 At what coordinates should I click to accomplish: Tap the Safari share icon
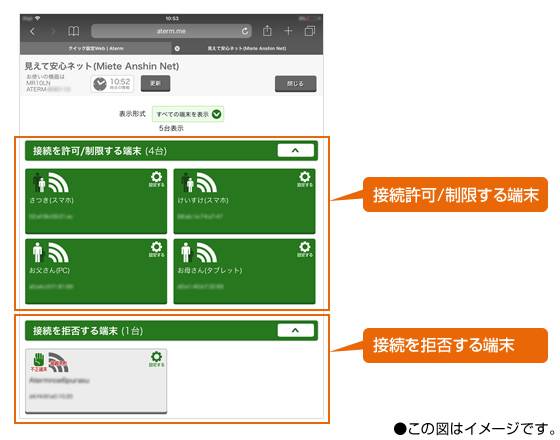click(x=267, y=31)
